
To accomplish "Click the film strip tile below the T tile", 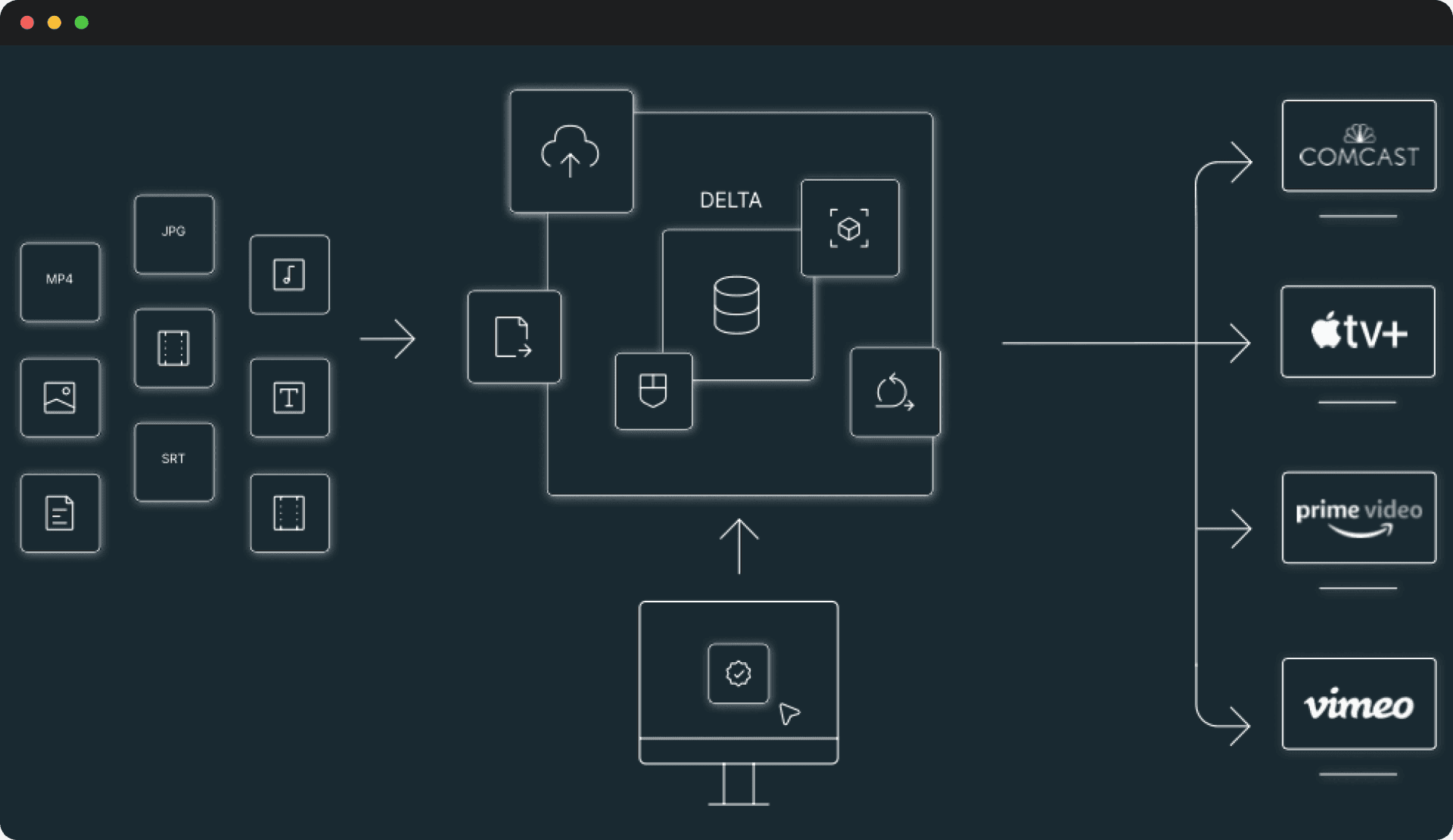I will pos(289,513).
